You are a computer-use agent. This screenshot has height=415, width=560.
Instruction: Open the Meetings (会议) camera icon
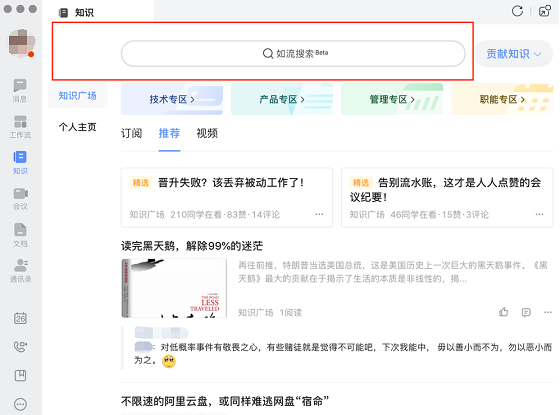point(20,198)
